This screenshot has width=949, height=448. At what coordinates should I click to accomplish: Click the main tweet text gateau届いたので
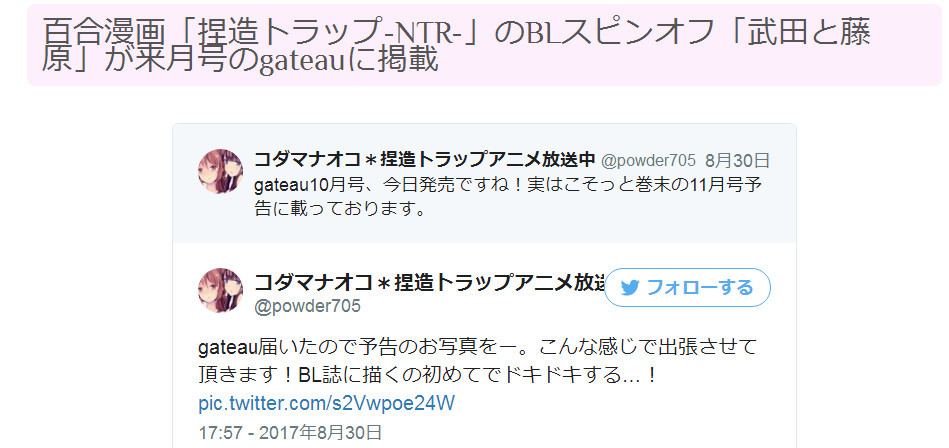(x=478, y=361)
